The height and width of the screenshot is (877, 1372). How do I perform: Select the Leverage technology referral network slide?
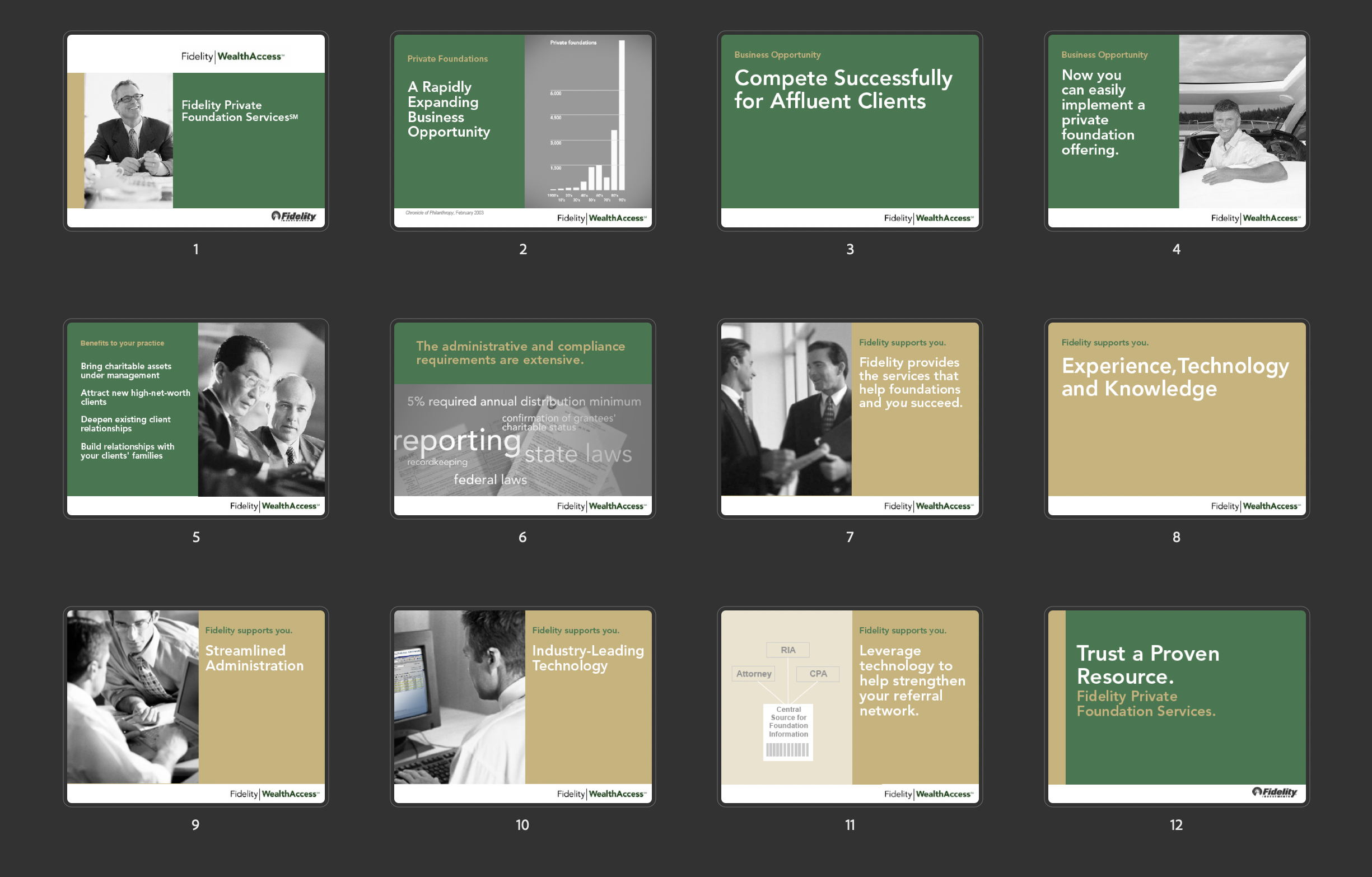pyautogui.click(x=850, y=706)
